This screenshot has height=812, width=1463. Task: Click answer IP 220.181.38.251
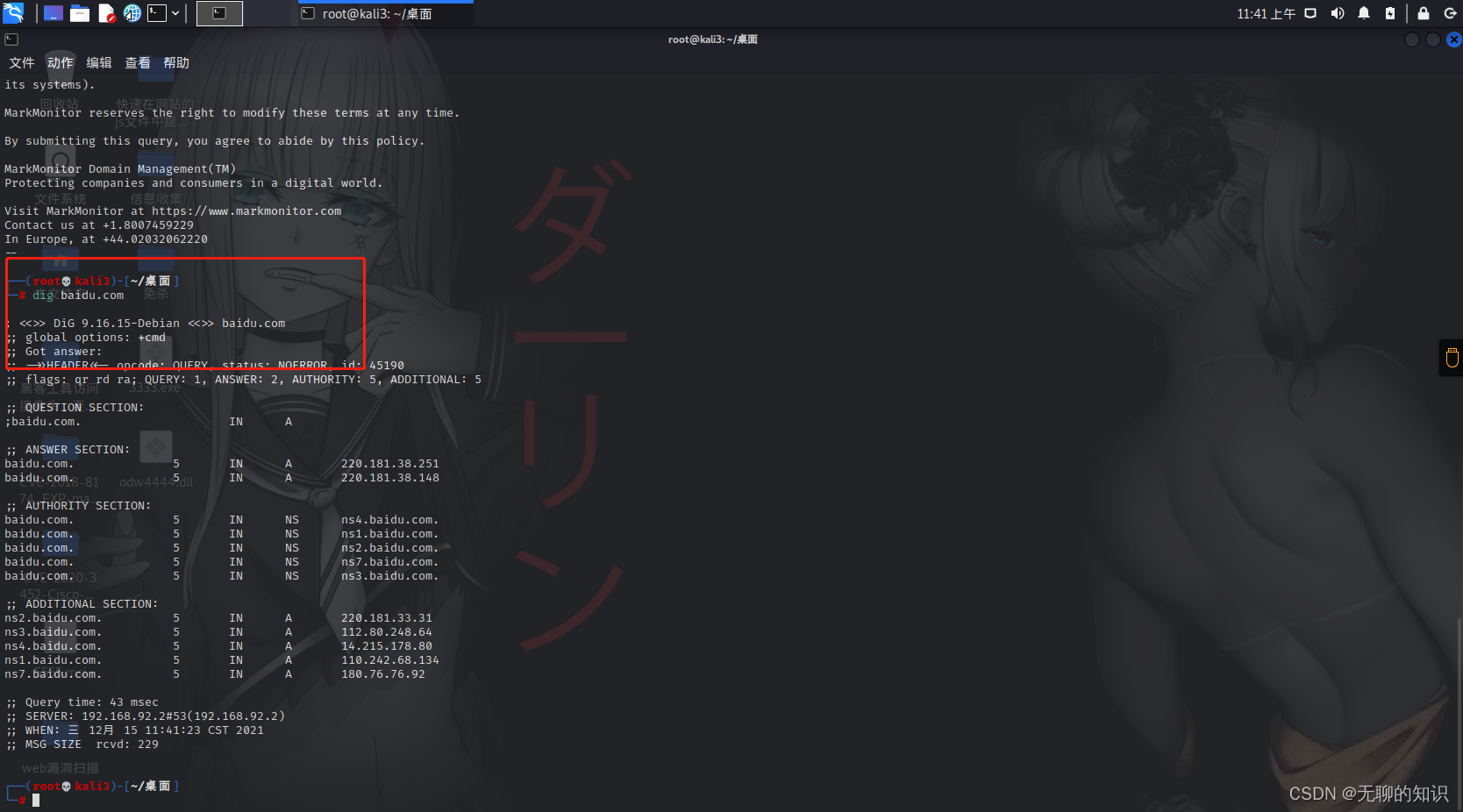(x=390, y=464)
